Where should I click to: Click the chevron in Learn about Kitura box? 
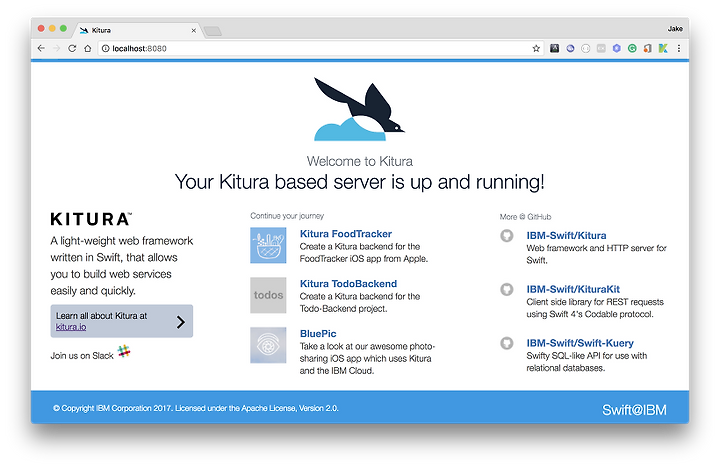181,322
